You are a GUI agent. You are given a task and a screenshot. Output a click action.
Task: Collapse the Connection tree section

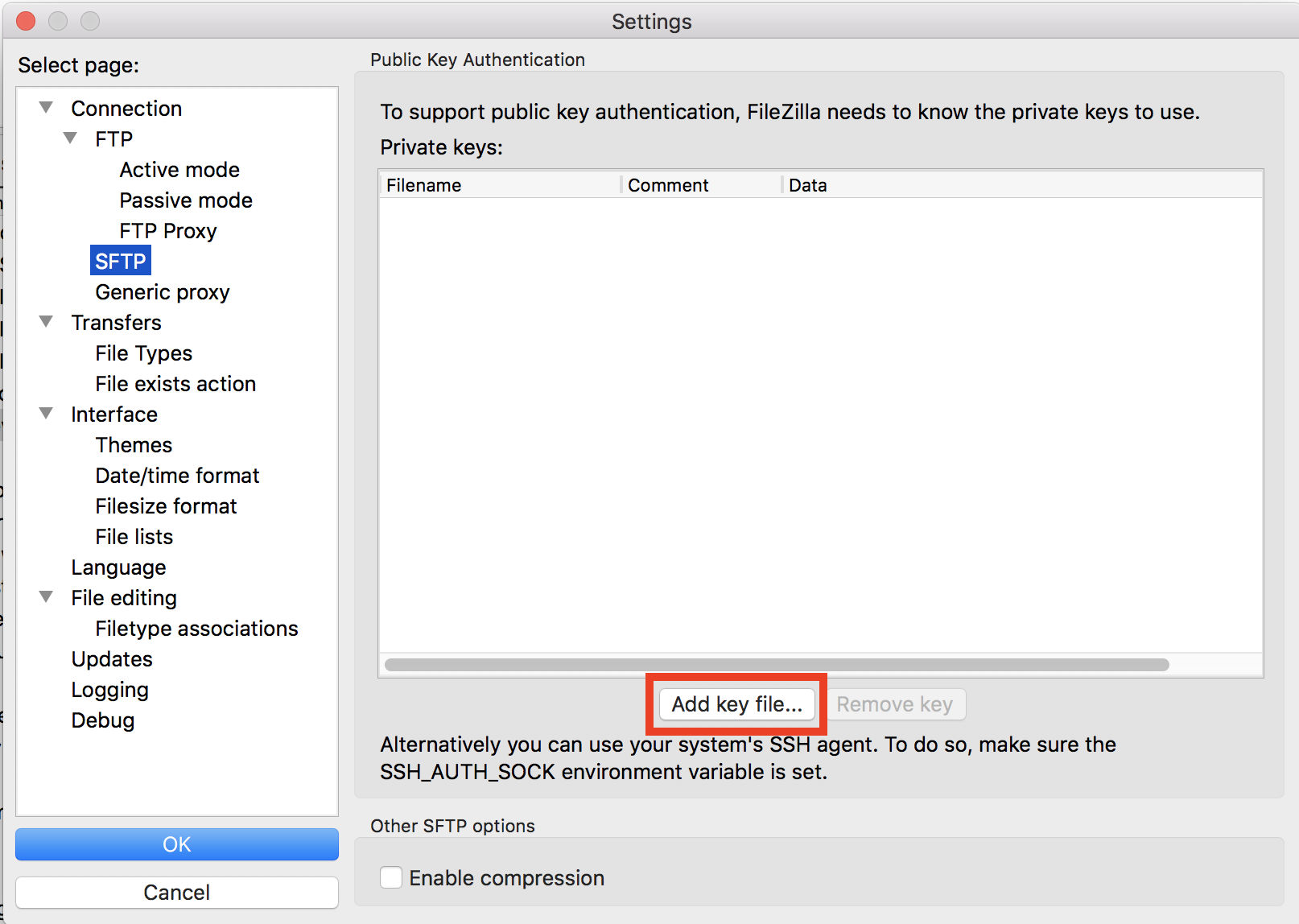pos(45,107)
